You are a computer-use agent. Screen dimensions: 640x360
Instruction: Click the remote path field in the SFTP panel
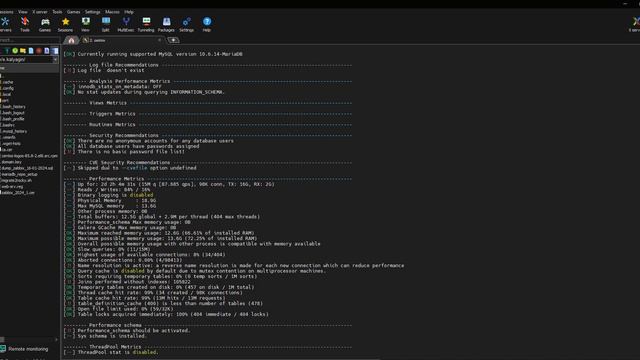pos(26,60)
